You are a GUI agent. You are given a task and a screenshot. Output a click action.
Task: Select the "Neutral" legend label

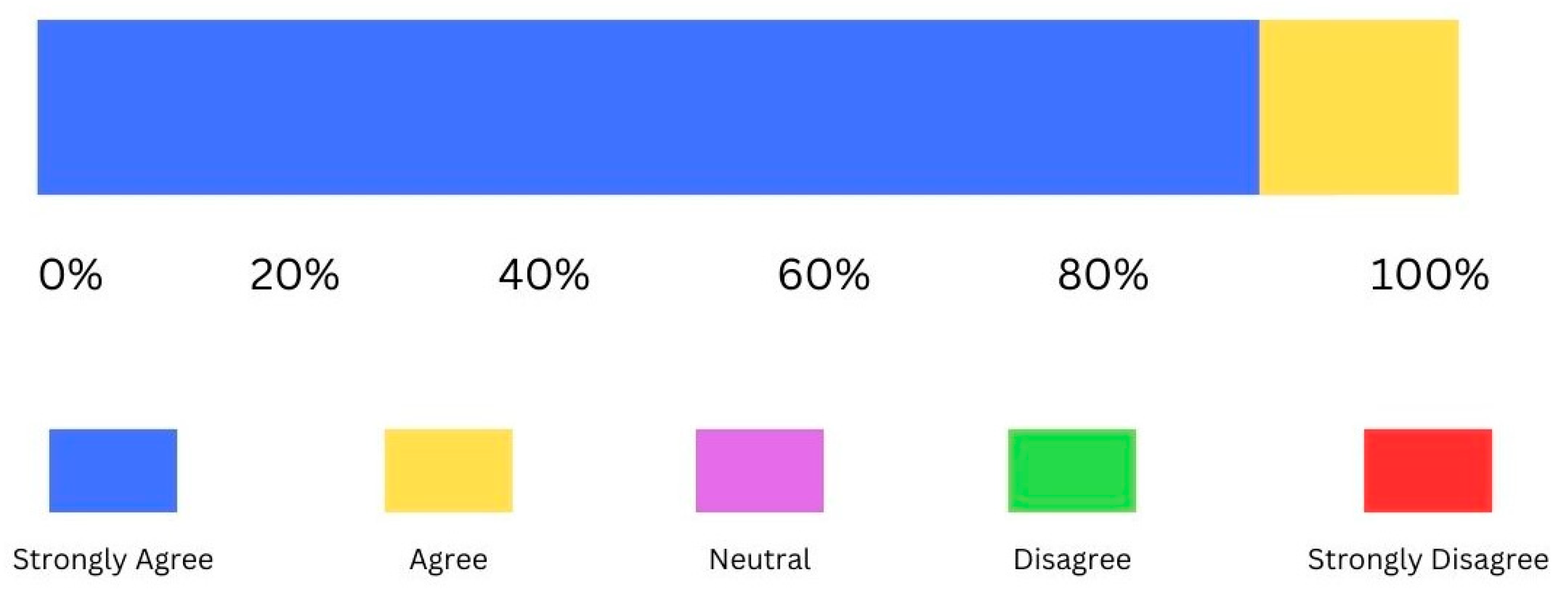coord(759,559)
